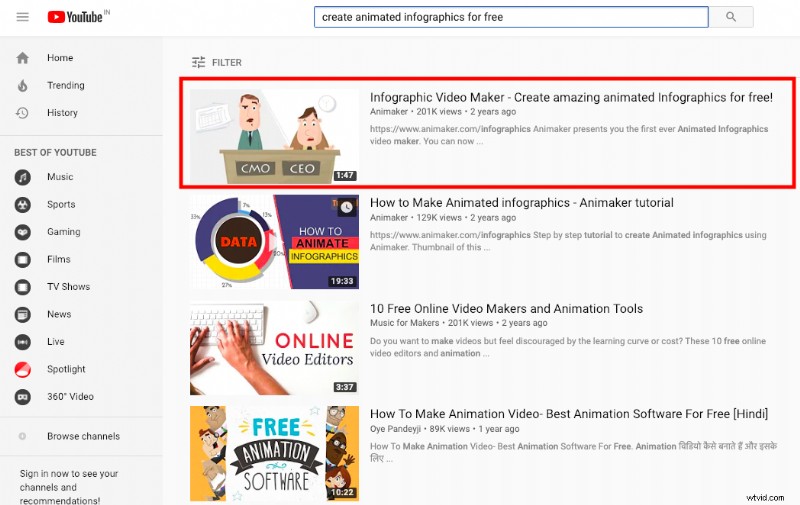
Task: Select Music in Best of YouTube
Action: click(60, 177)
